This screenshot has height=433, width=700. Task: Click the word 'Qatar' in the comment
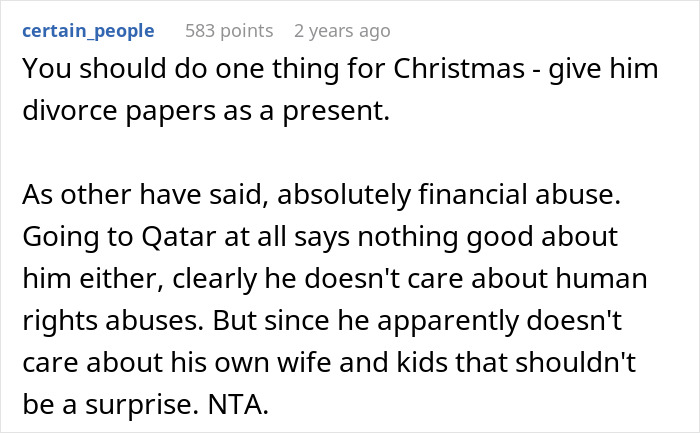178,240
